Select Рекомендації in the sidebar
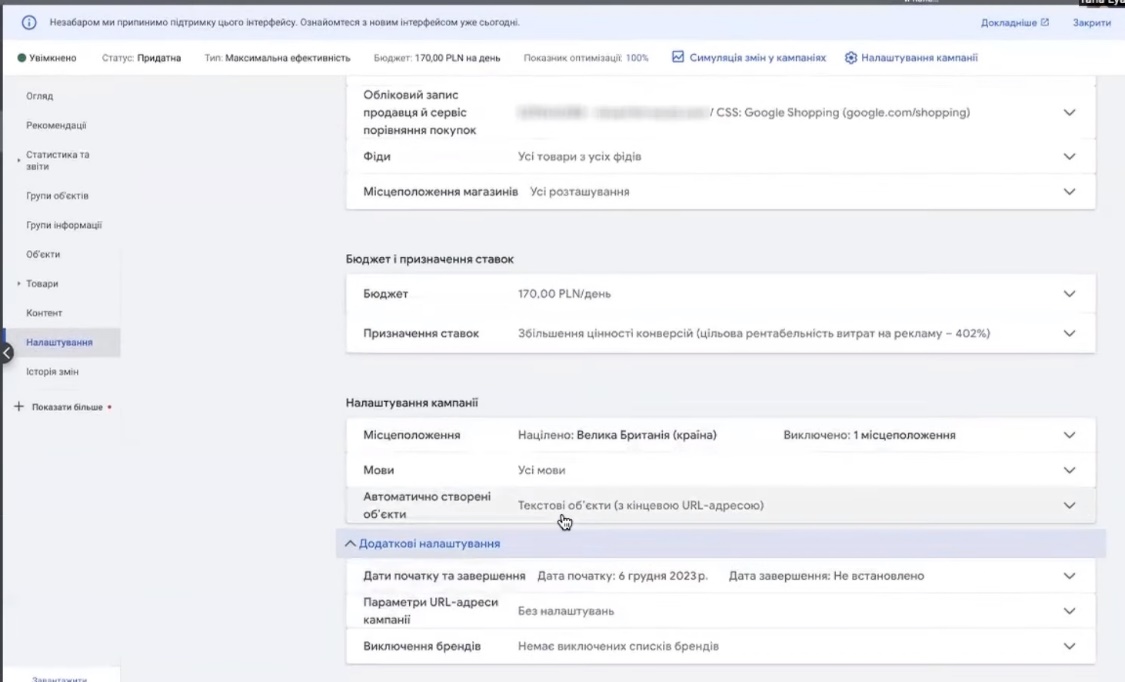 (56, 125)
